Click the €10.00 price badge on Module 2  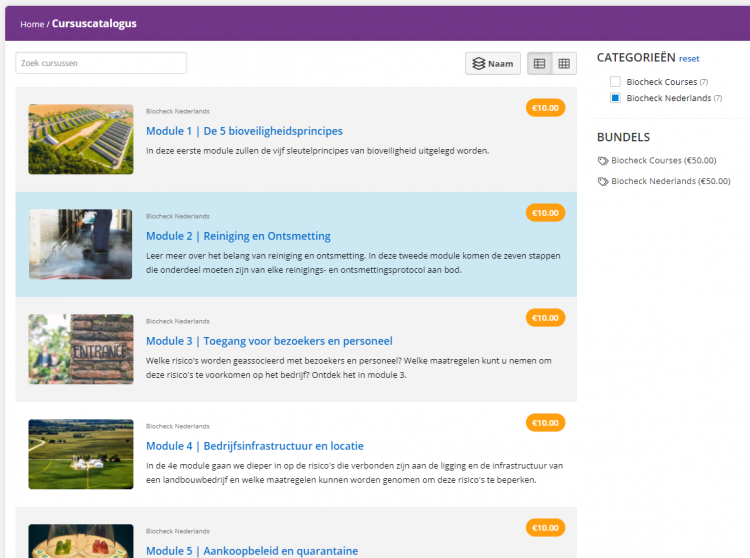click(545, 213)
